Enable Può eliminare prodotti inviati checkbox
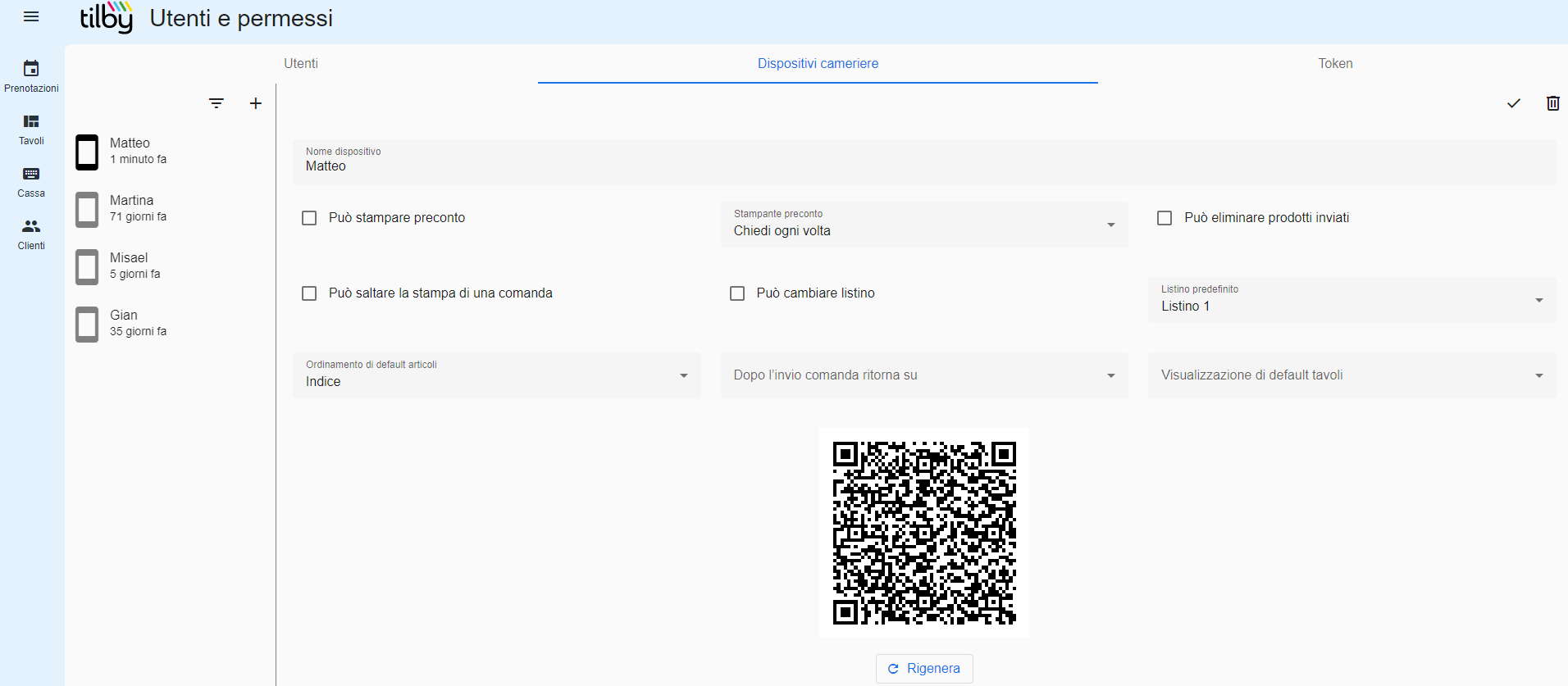 (1165, 218)
